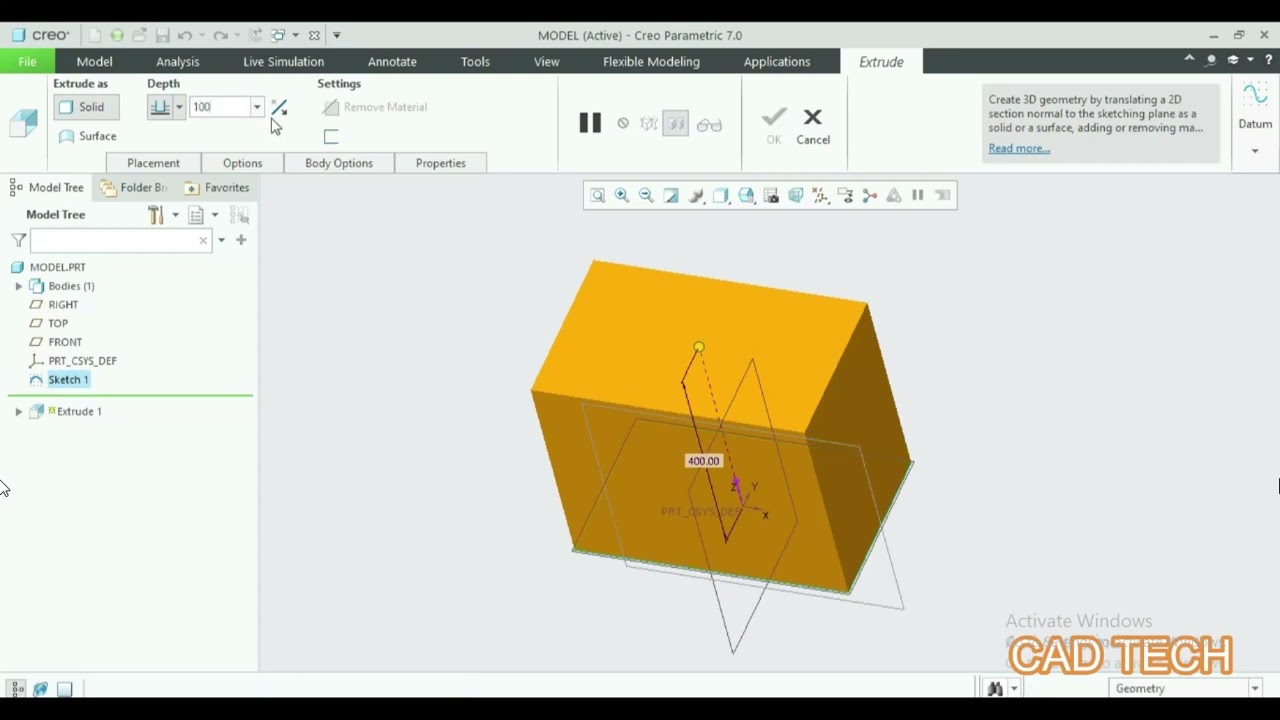The image size is (1280, 720).
Task: Click the Read more link
Action: click(1019, 148)
